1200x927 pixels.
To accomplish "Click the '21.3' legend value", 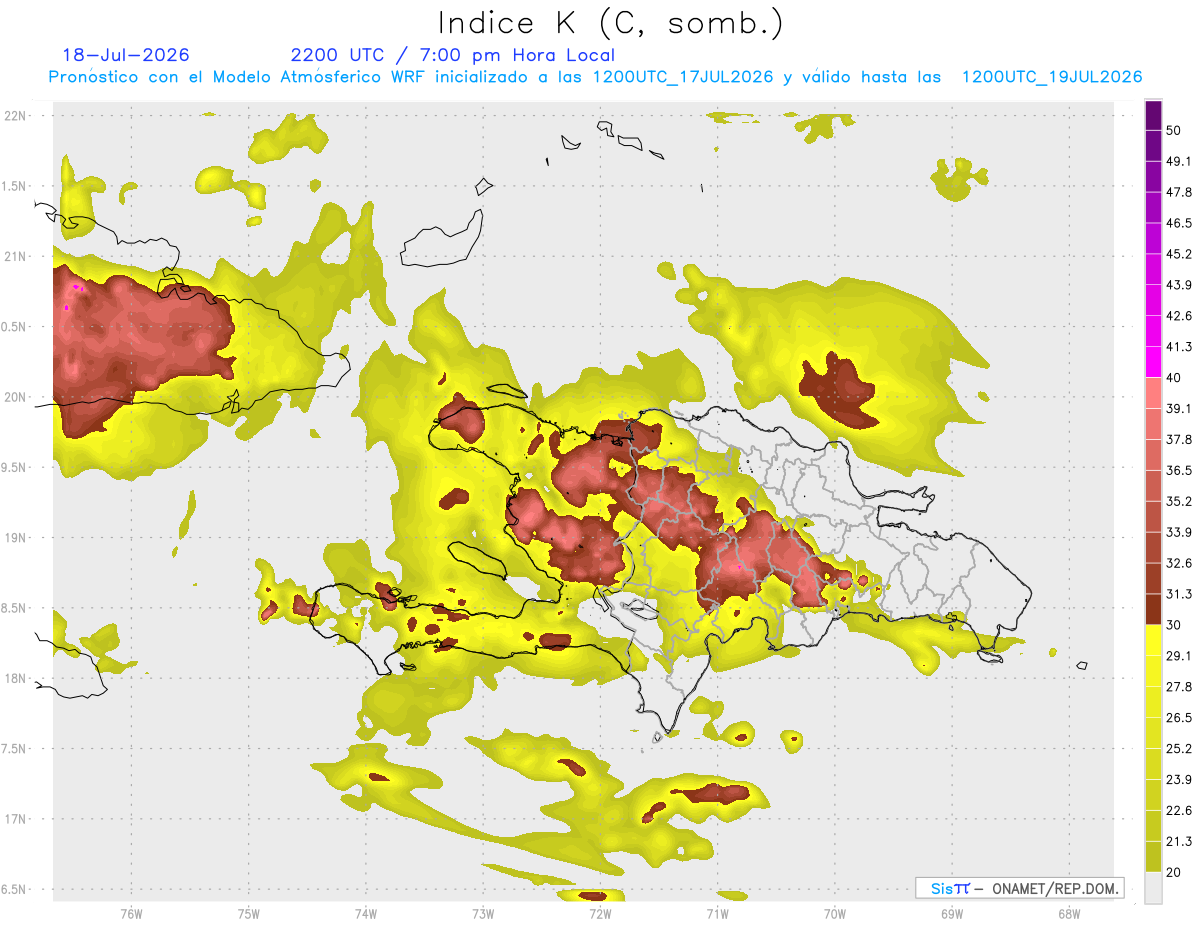I will click(x=1179, y=842).
